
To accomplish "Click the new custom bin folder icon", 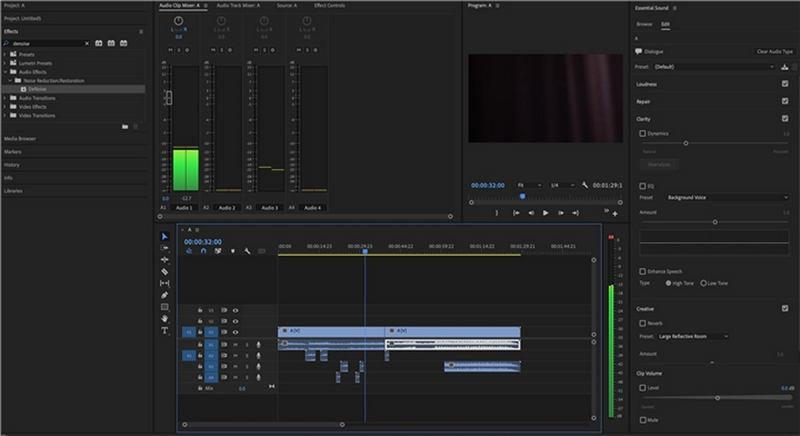I will (x=124, y=127).
